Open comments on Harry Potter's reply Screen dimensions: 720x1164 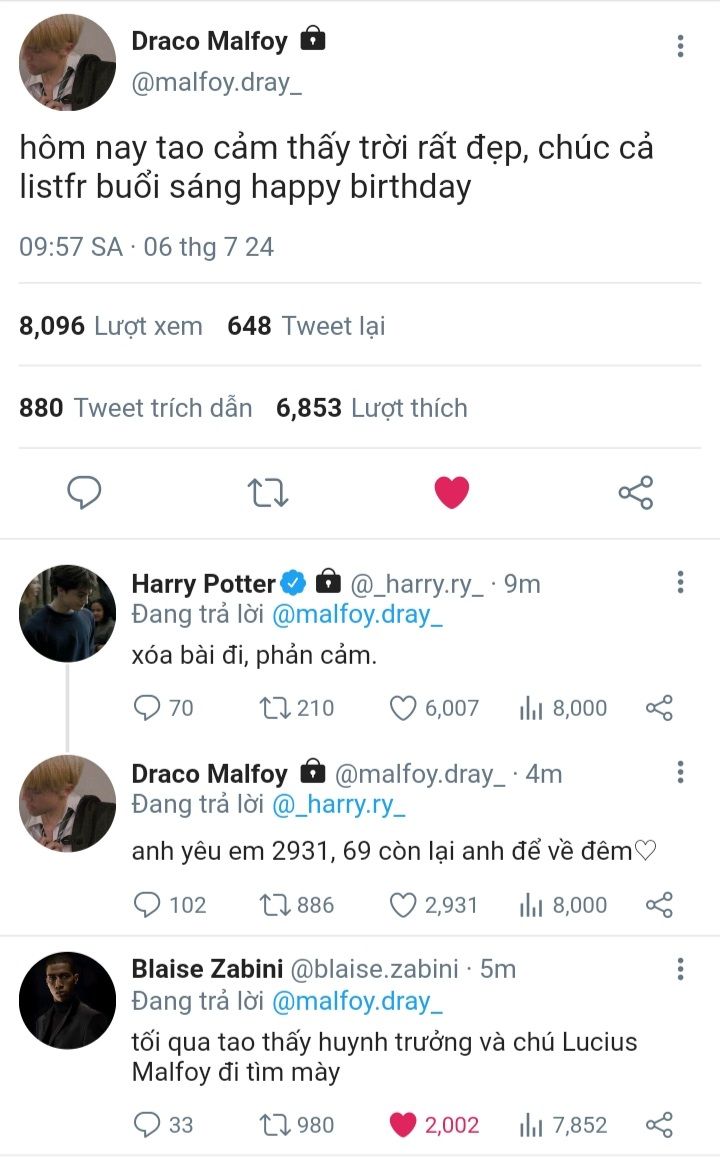pos(147,709)
